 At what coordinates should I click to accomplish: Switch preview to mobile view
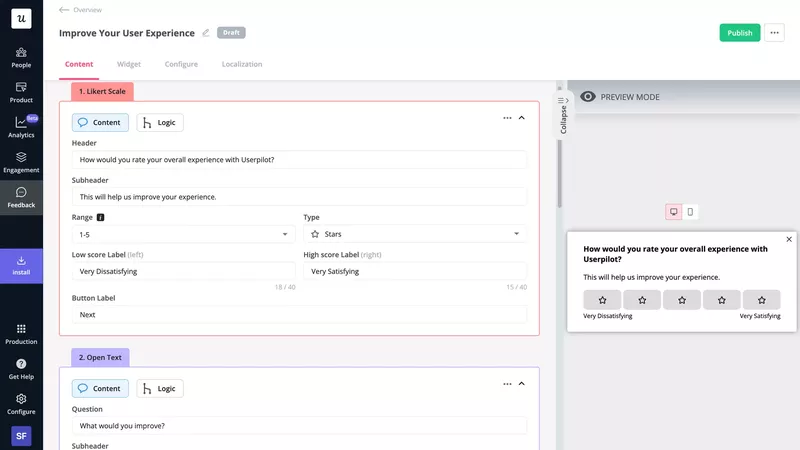click(690, 211)
